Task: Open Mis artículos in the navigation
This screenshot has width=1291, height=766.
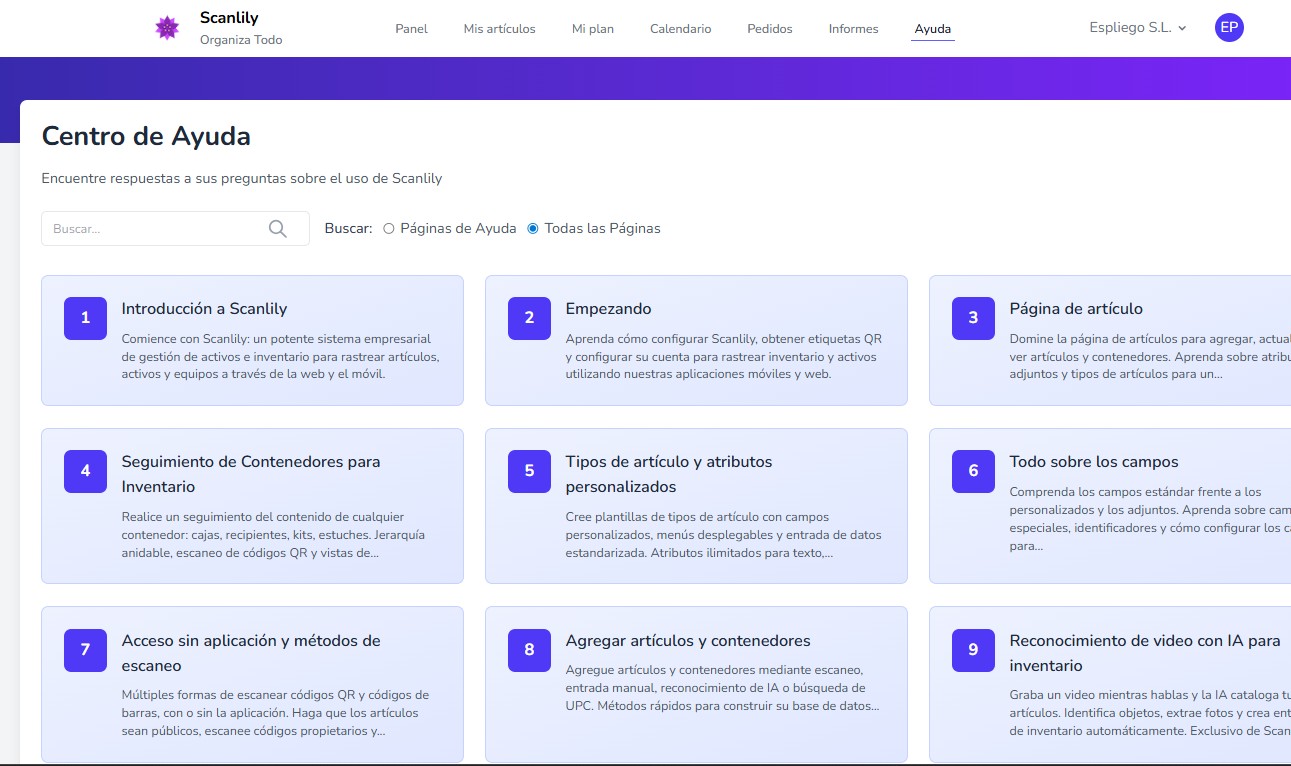Action: pos(499,29)
